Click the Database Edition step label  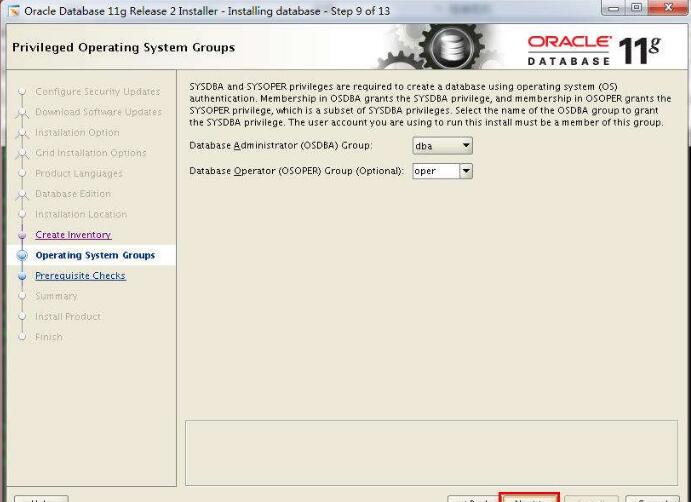pyautogui.click(x=73, y=194)
